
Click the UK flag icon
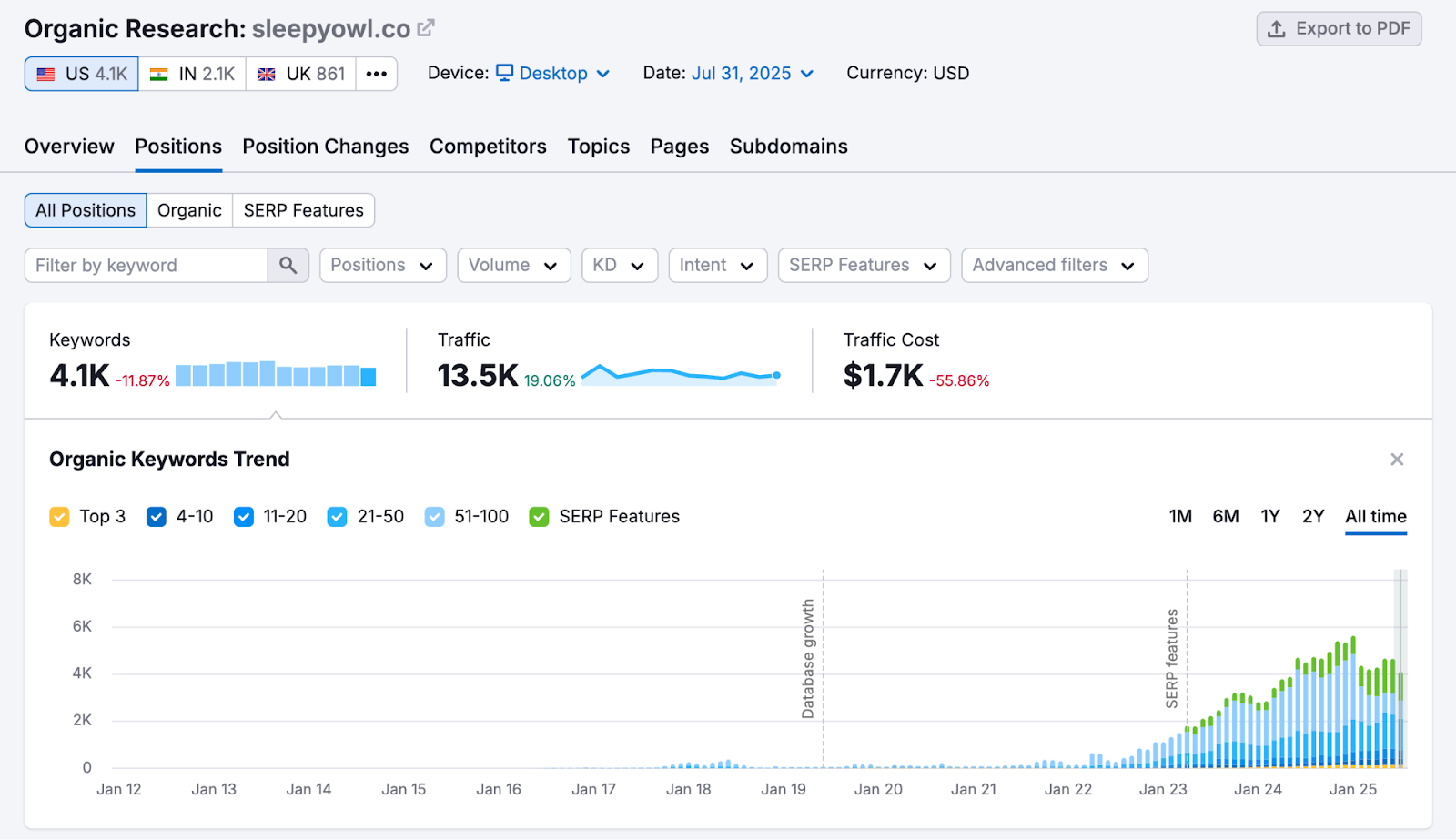267,75
